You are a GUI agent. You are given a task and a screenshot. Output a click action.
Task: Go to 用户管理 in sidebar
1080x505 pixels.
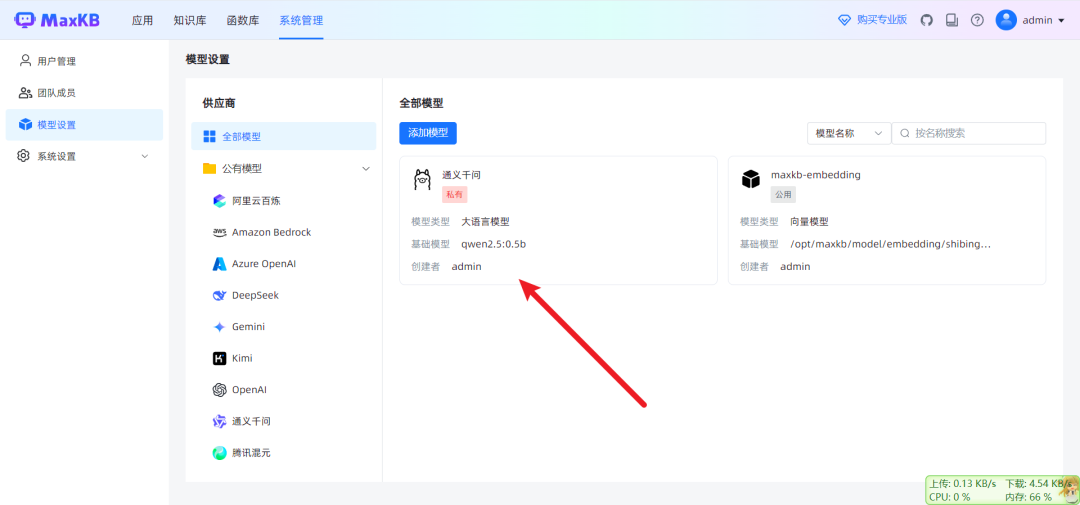point(56,61)
